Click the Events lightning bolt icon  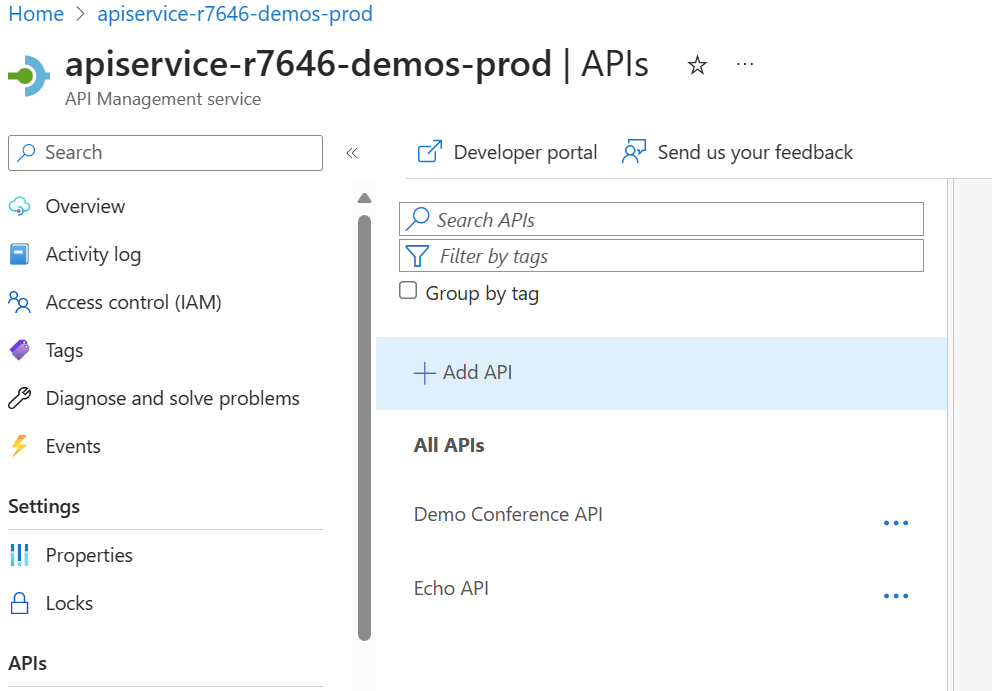[20, 446]
